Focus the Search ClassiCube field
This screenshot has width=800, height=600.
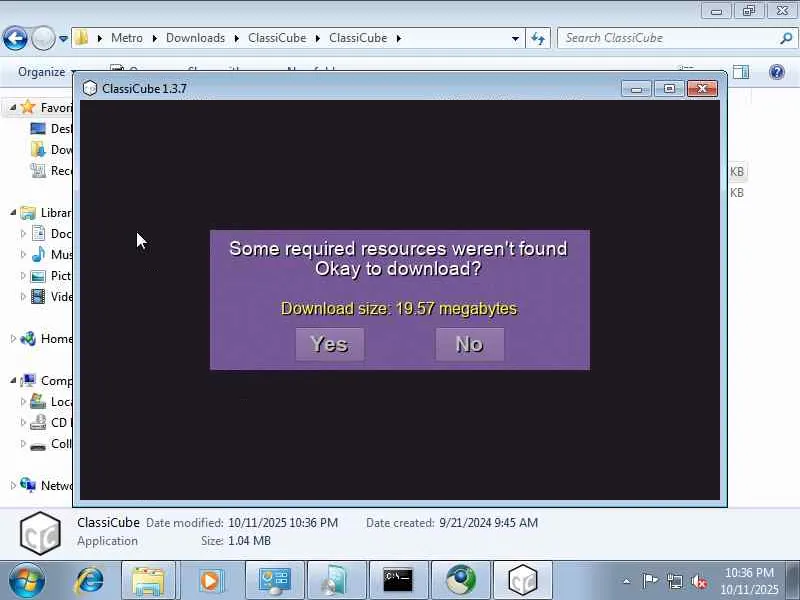pos(668,38)
